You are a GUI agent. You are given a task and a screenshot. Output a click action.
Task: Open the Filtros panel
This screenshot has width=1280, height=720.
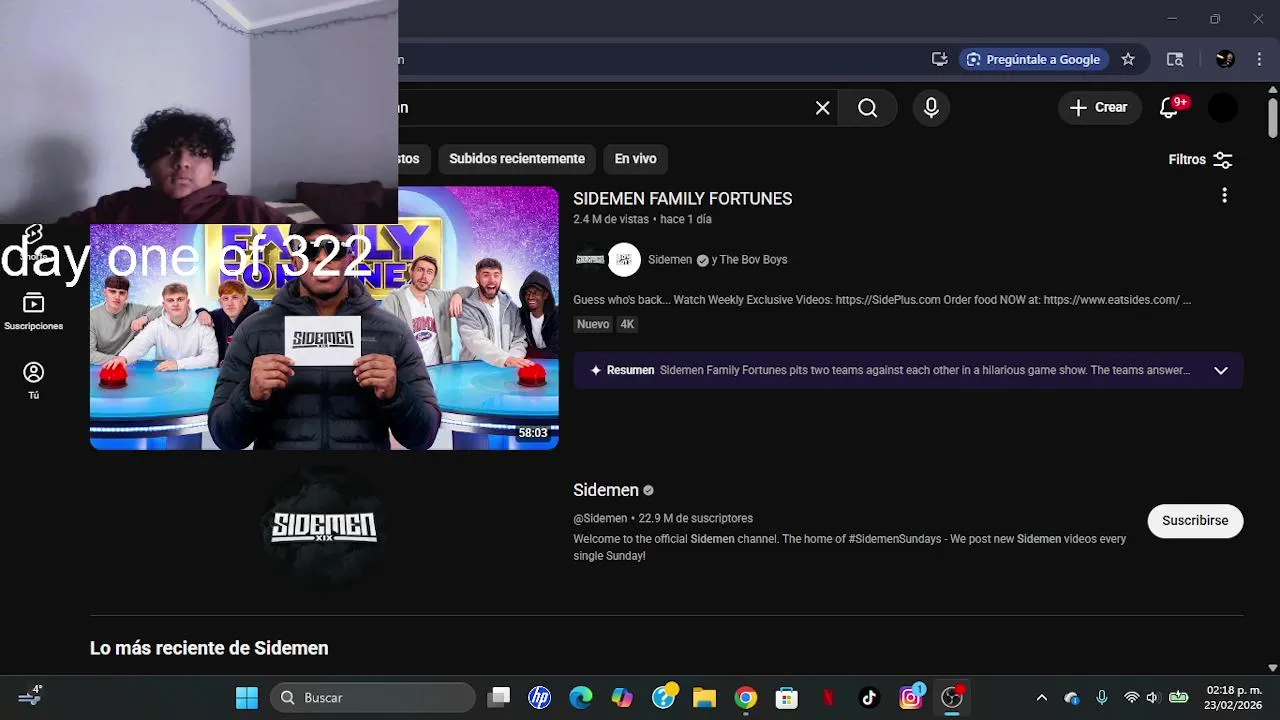coord(1200,159)
